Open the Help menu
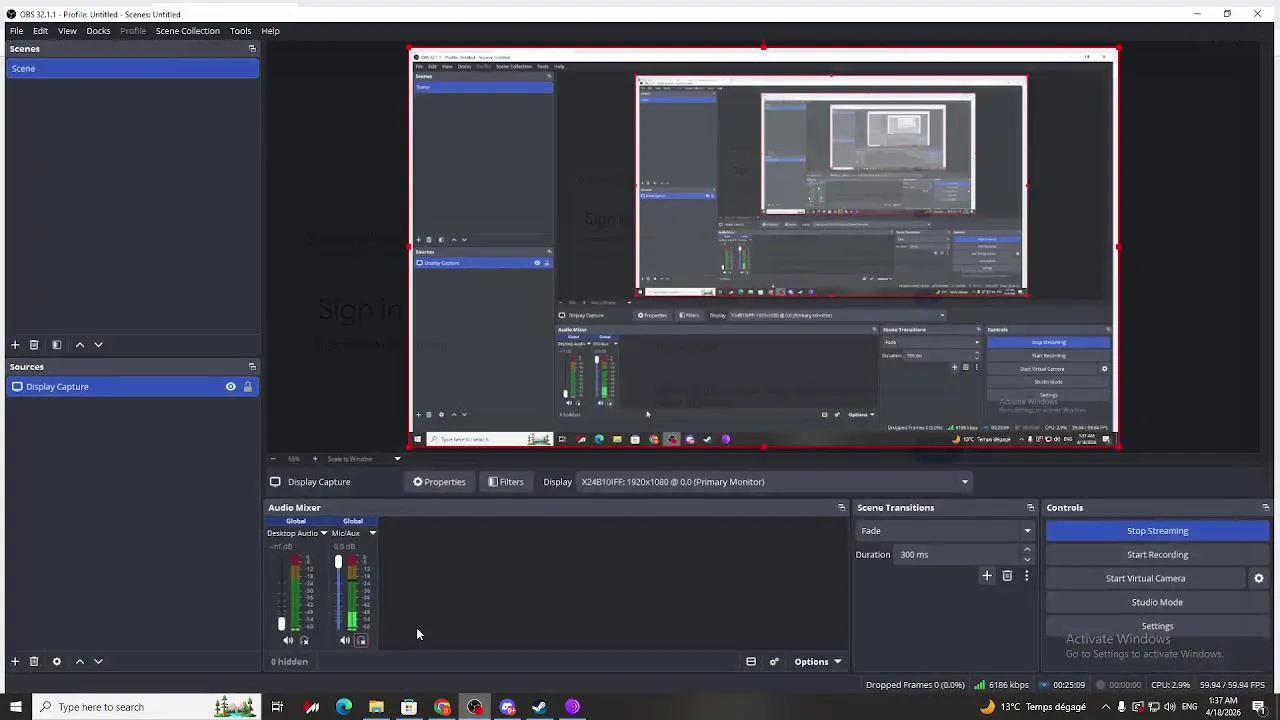Image resolution: width=1280 pixels, height=720 pixels. (x=270, y=31)
